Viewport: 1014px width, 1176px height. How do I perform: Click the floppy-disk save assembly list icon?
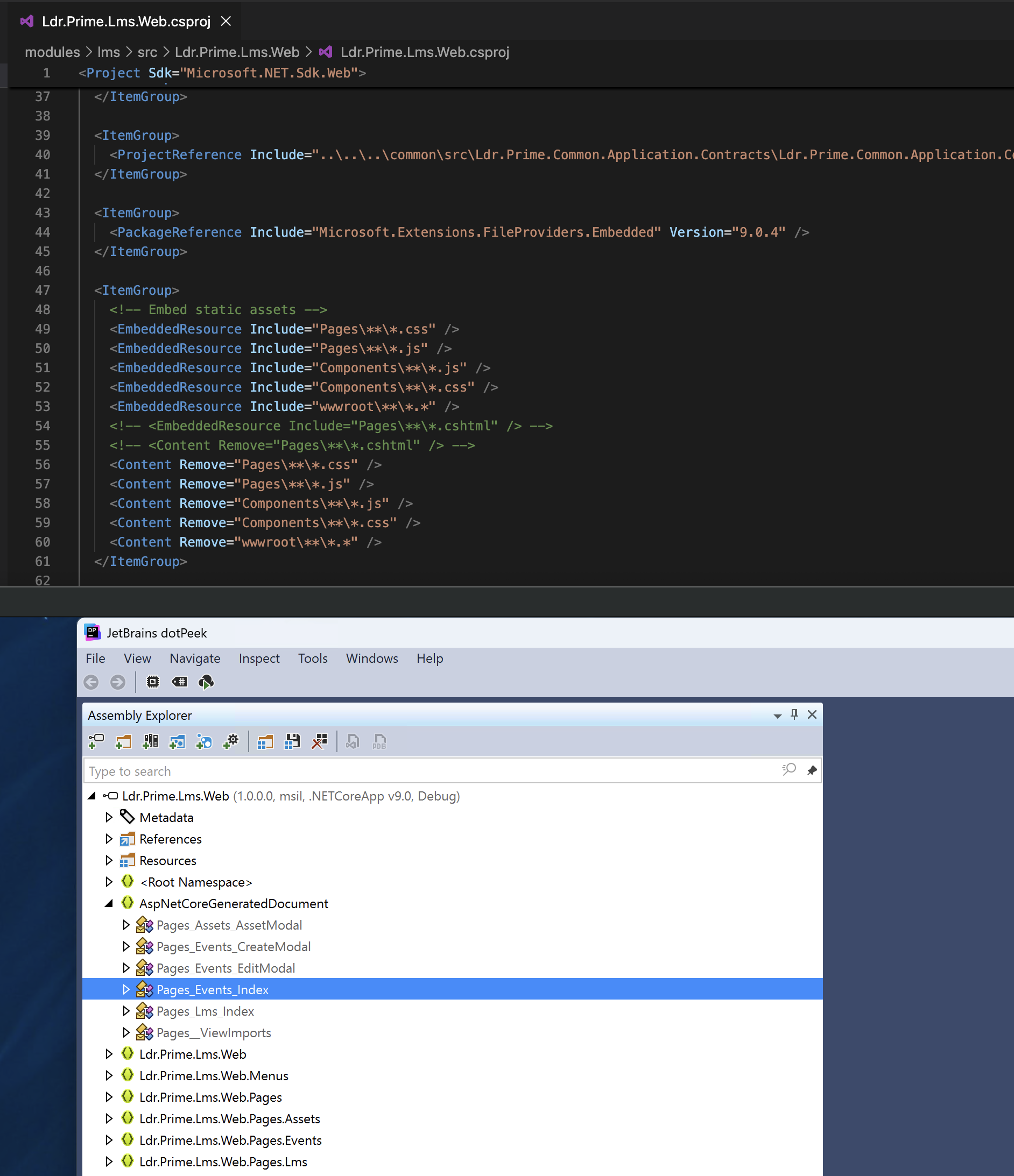[292, 741]
